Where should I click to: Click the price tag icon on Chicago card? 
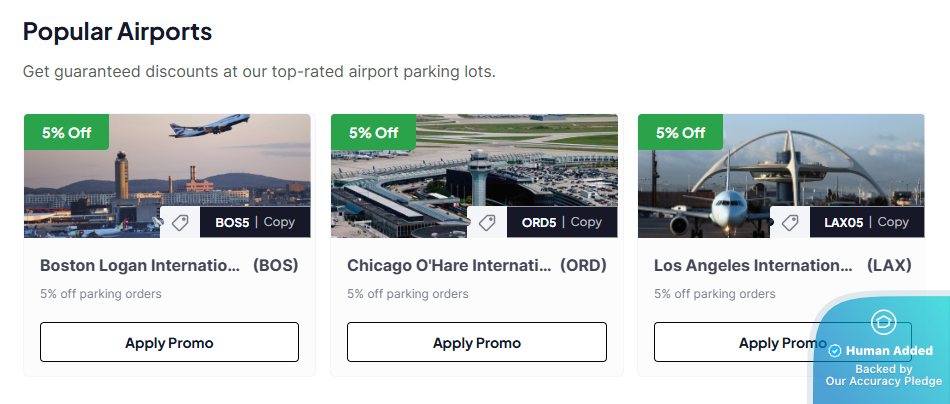click(x=487, y=223)
